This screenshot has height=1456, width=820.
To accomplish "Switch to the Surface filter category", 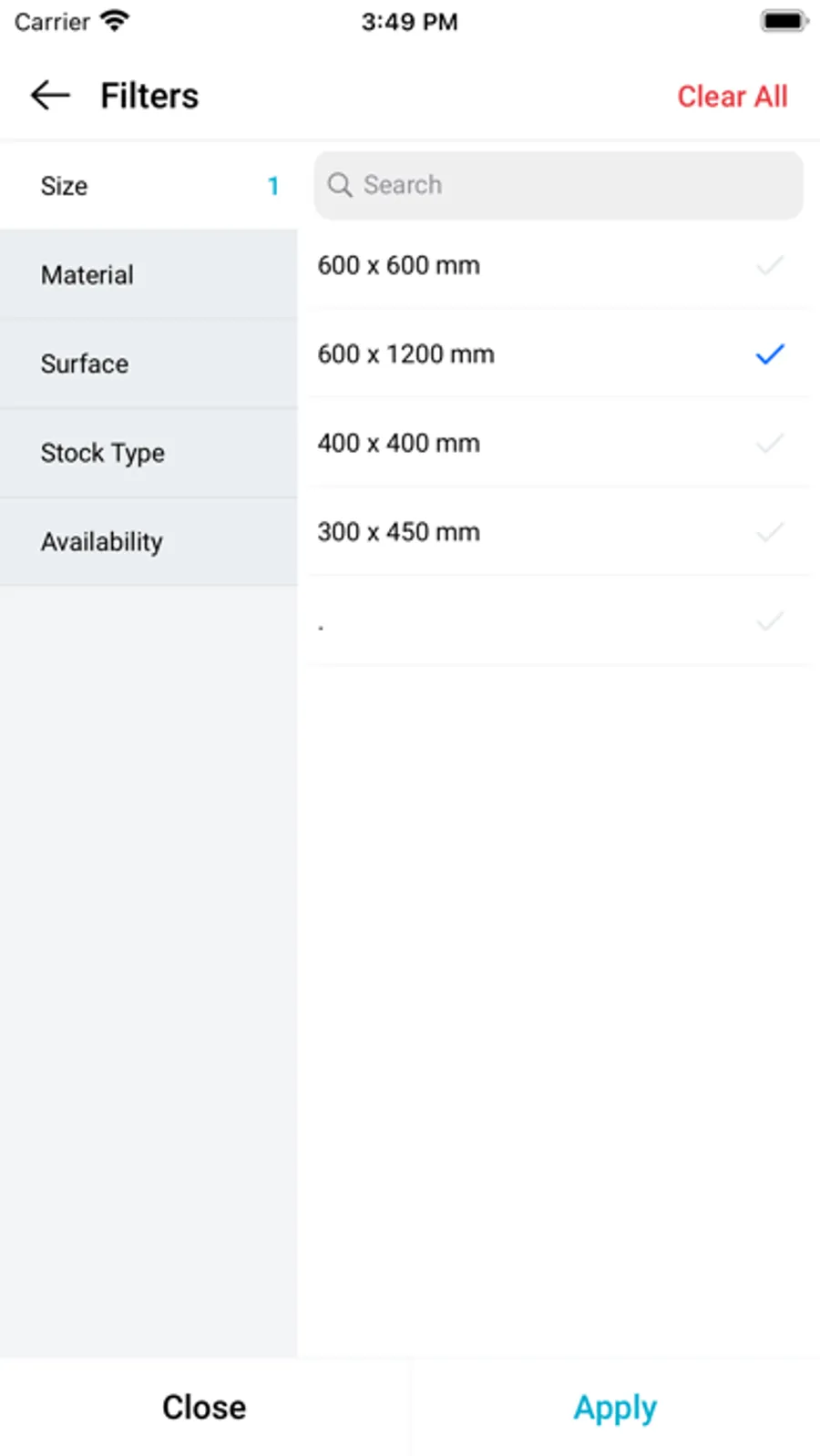I will [85, 364].
